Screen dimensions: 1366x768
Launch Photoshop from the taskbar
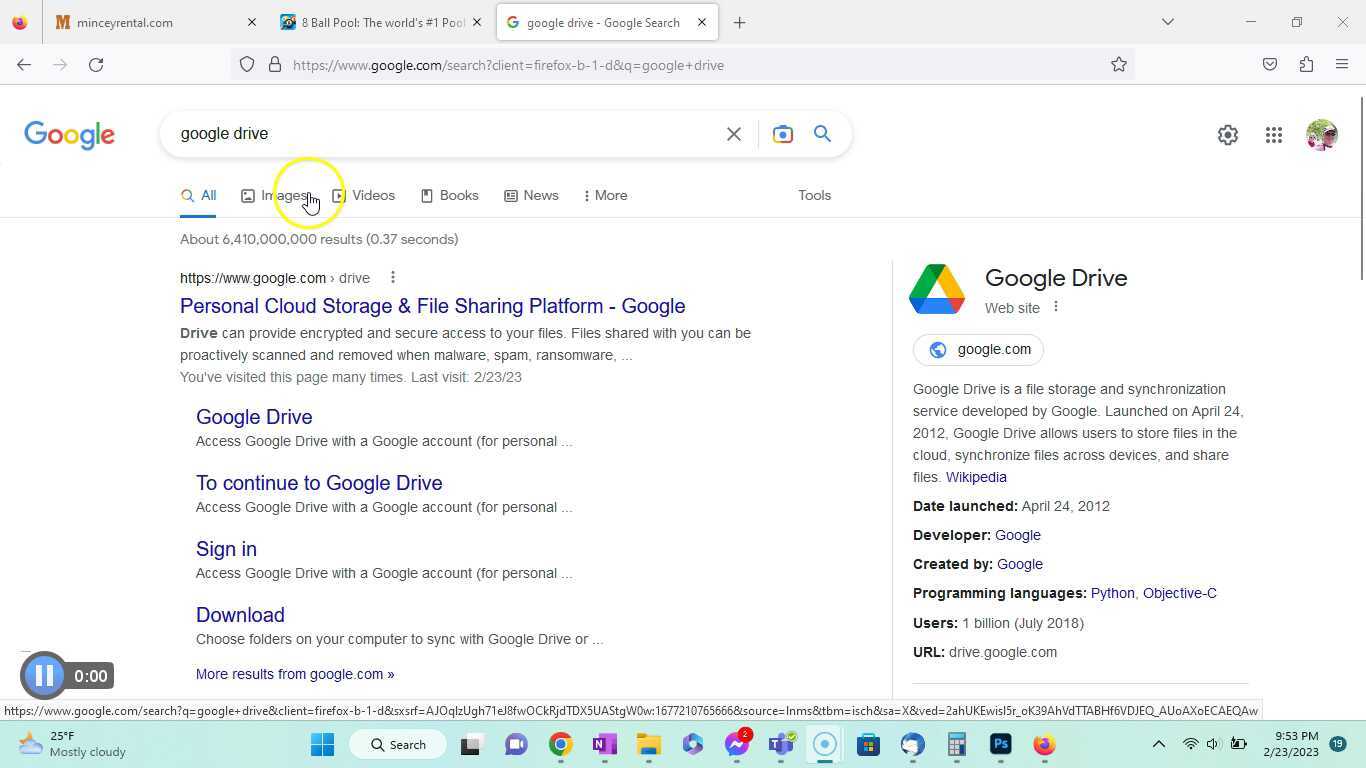point(999,744)
